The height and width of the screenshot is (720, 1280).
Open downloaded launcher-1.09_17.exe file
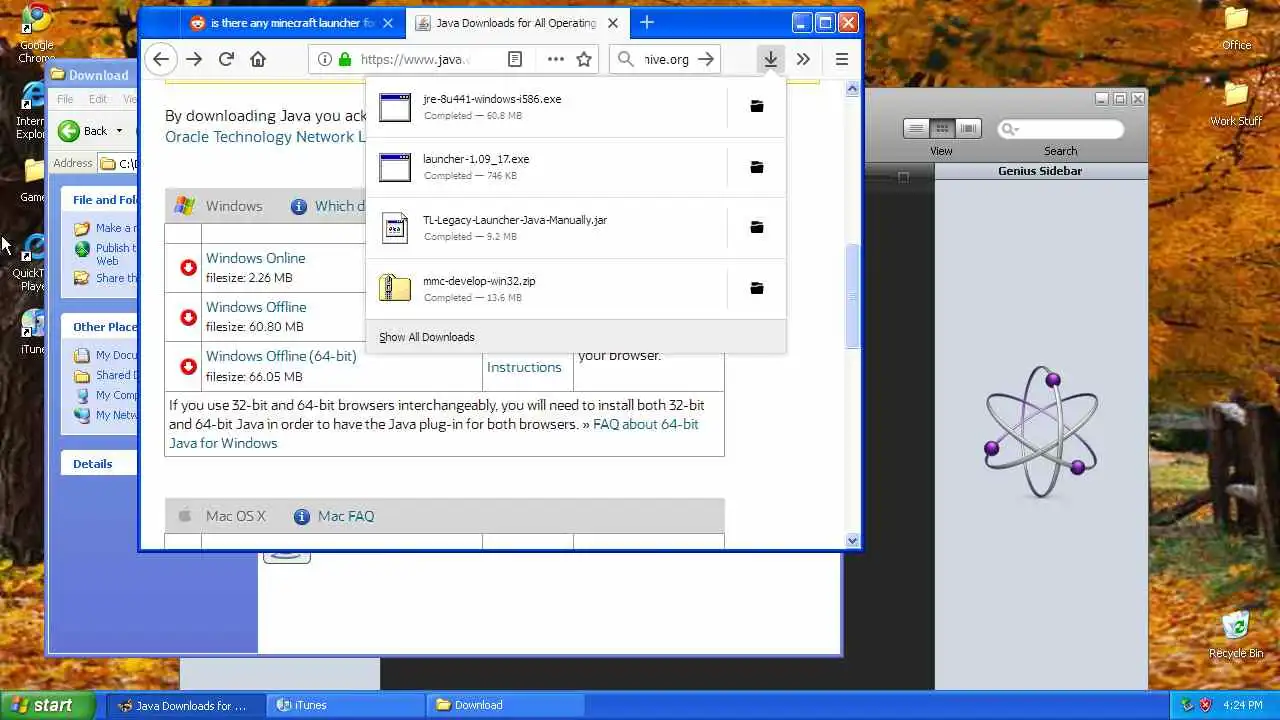click(547, 167)
